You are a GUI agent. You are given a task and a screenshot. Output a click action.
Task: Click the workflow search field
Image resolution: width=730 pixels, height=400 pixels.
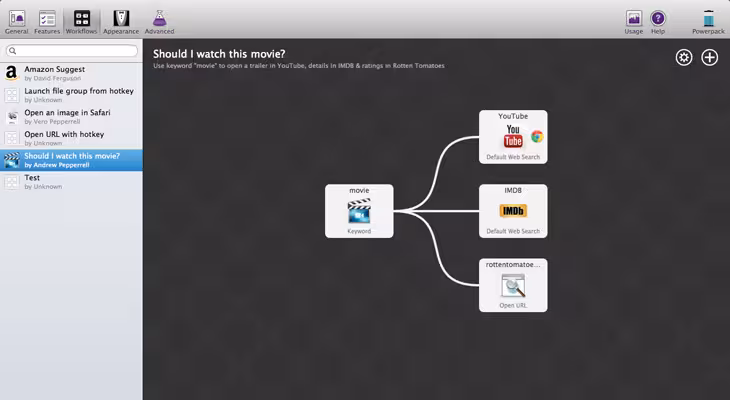72,50
